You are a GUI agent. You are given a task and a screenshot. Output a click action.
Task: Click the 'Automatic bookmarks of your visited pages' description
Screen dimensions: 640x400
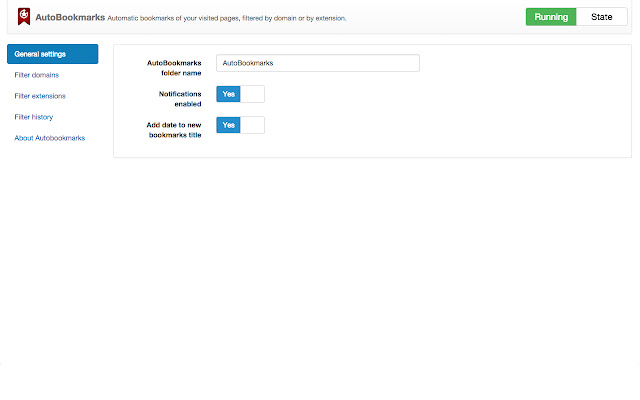(227, 18)
